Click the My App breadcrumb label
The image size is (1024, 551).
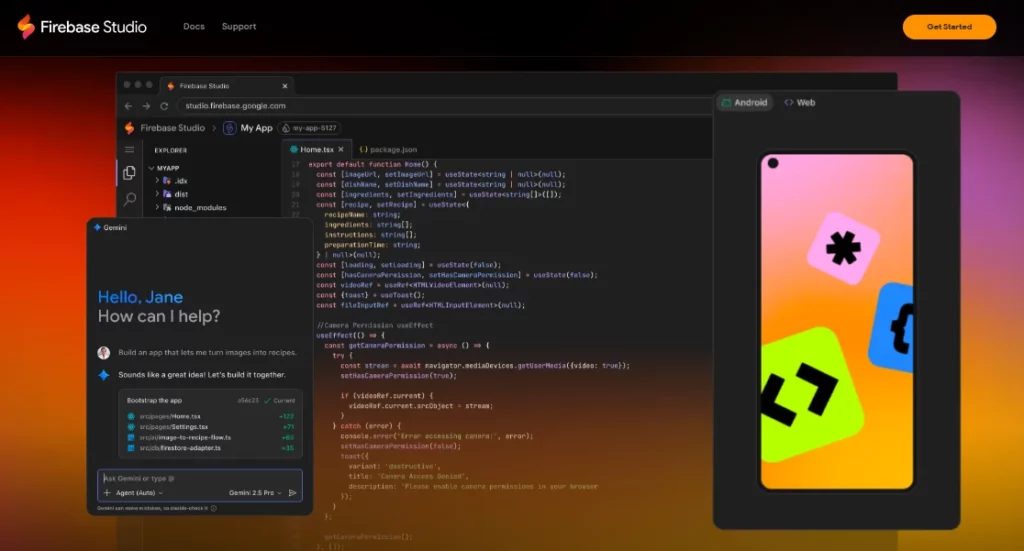[x=256, y=128]
